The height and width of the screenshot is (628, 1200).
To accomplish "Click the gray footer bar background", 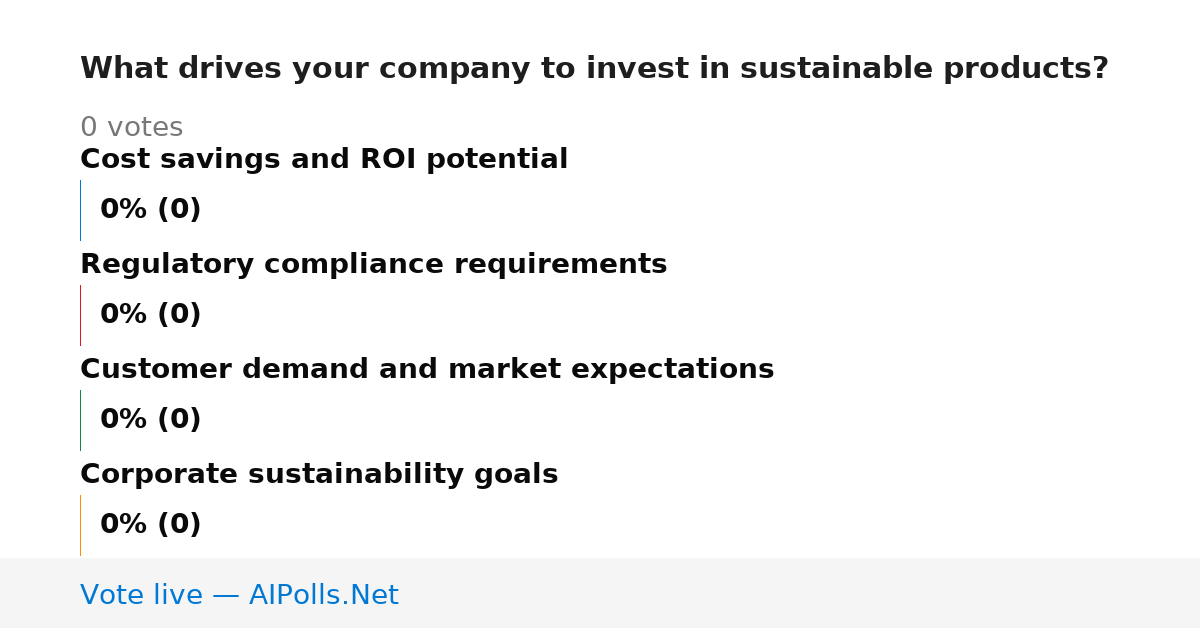I will 800,593.
